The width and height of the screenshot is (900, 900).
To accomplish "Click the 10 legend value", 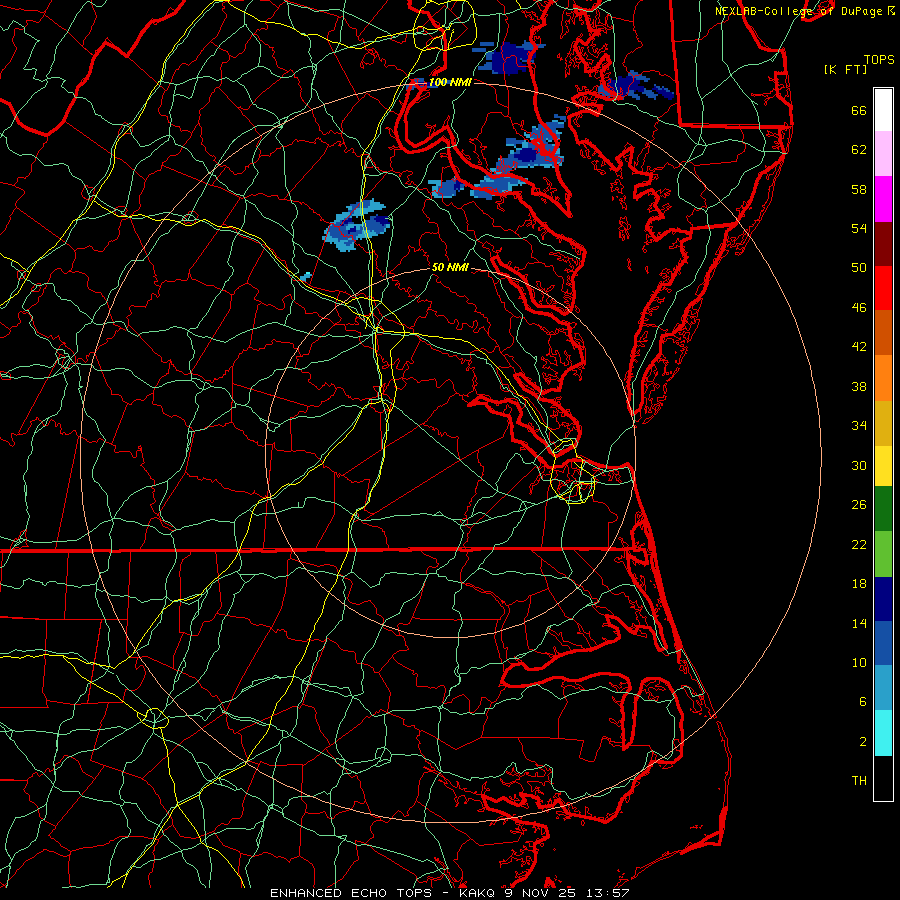I will click(859, 662).
